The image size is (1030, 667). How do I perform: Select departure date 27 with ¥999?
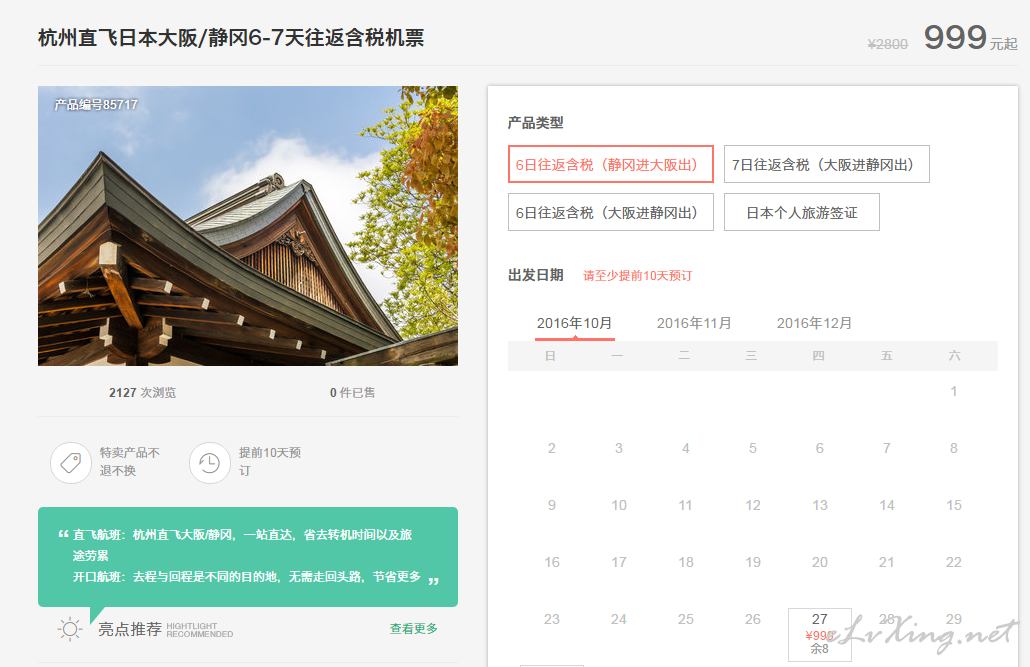coord(820,634)
